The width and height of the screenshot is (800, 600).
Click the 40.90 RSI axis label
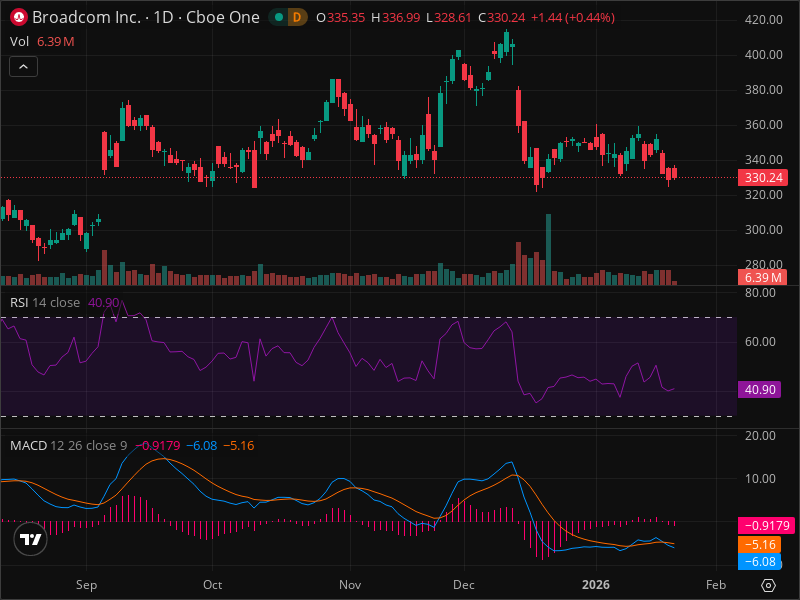click(760, 390)
